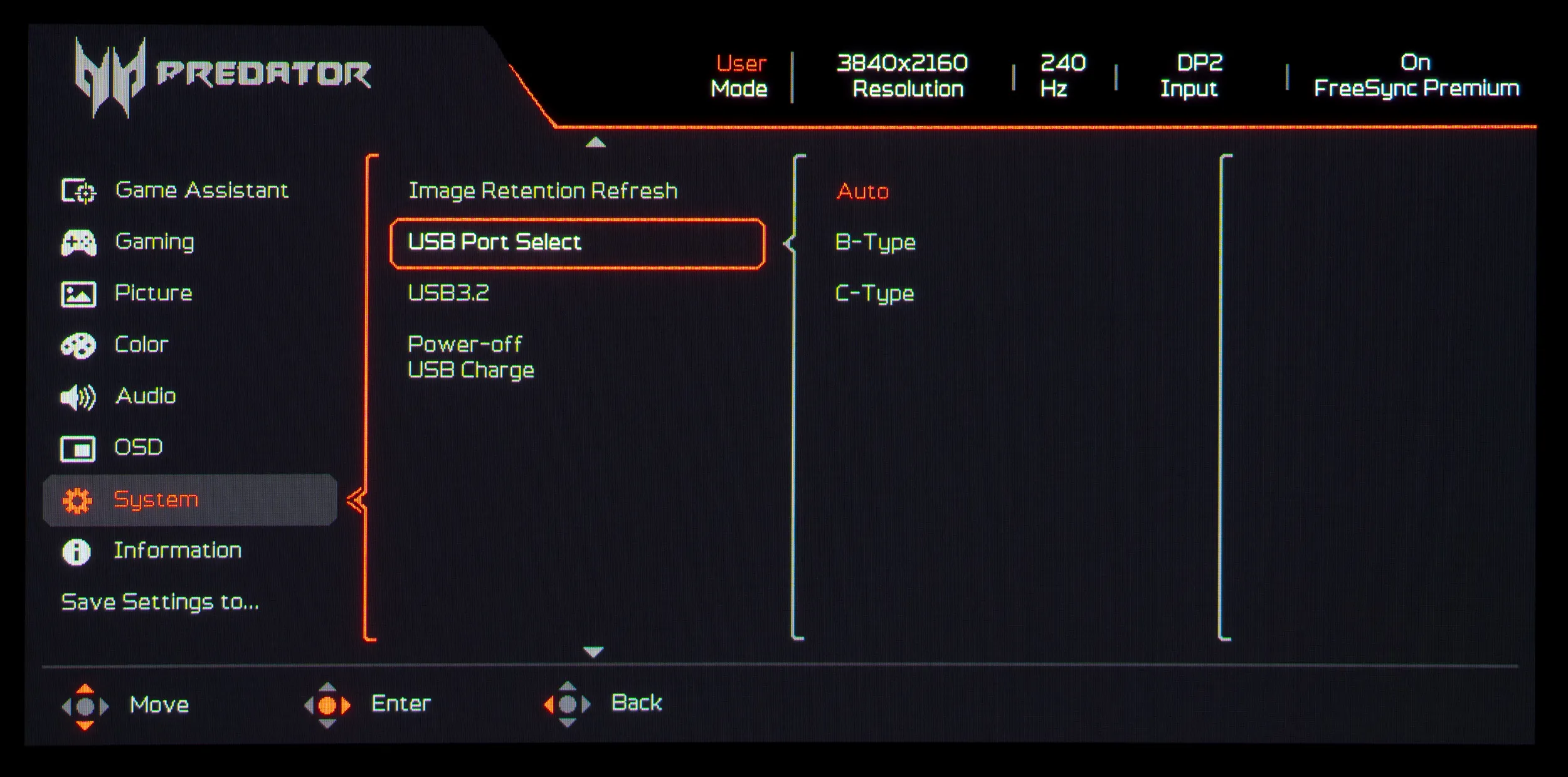Select Save Settings to...
The image size is (1568, 777).
(x=160, y=603)
